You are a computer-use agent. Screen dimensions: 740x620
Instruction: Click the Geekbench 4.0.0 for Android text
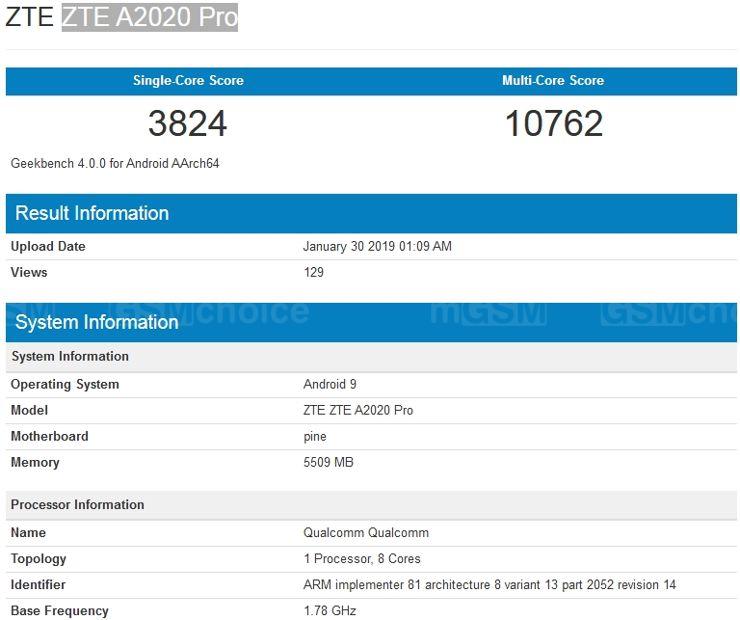[115, 163]
